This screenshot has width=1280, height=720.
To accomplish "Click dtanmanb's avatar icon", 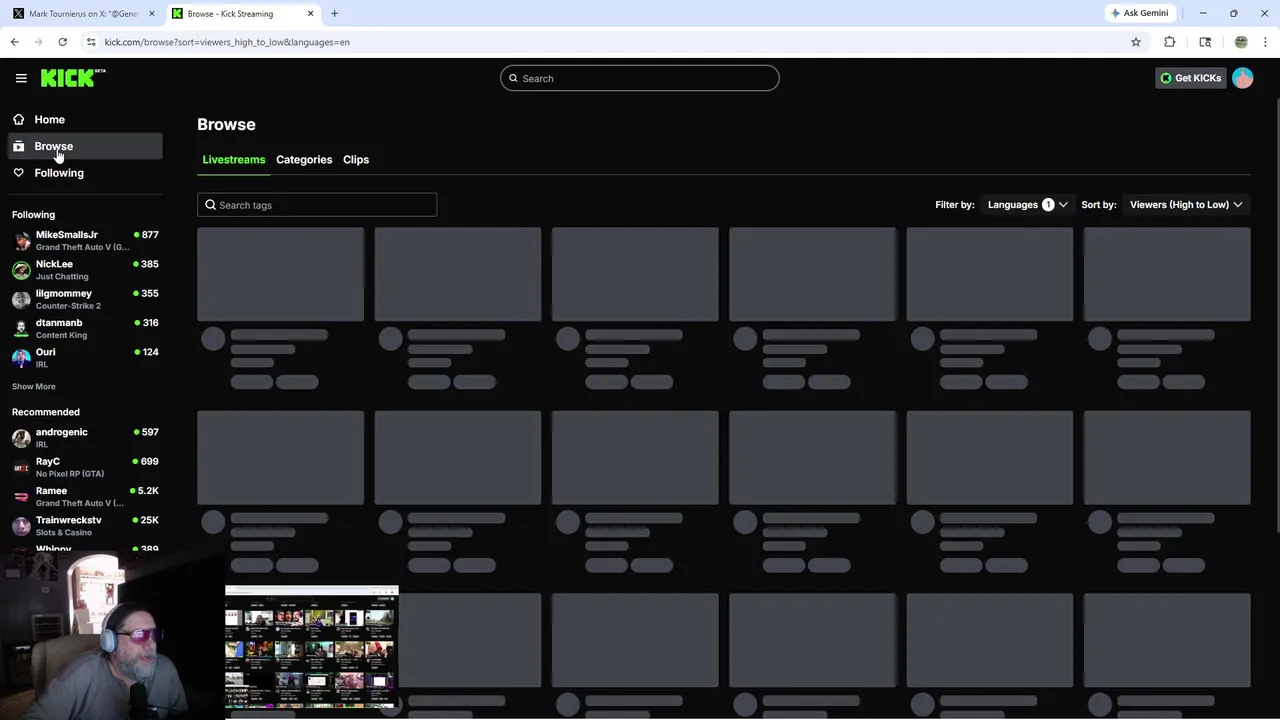I will pyautogui.click(x=21, y=329).
